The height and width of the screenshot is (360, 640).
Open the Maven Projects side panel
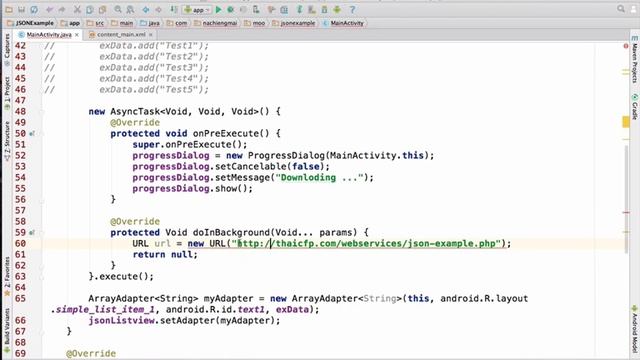(634, 60)
